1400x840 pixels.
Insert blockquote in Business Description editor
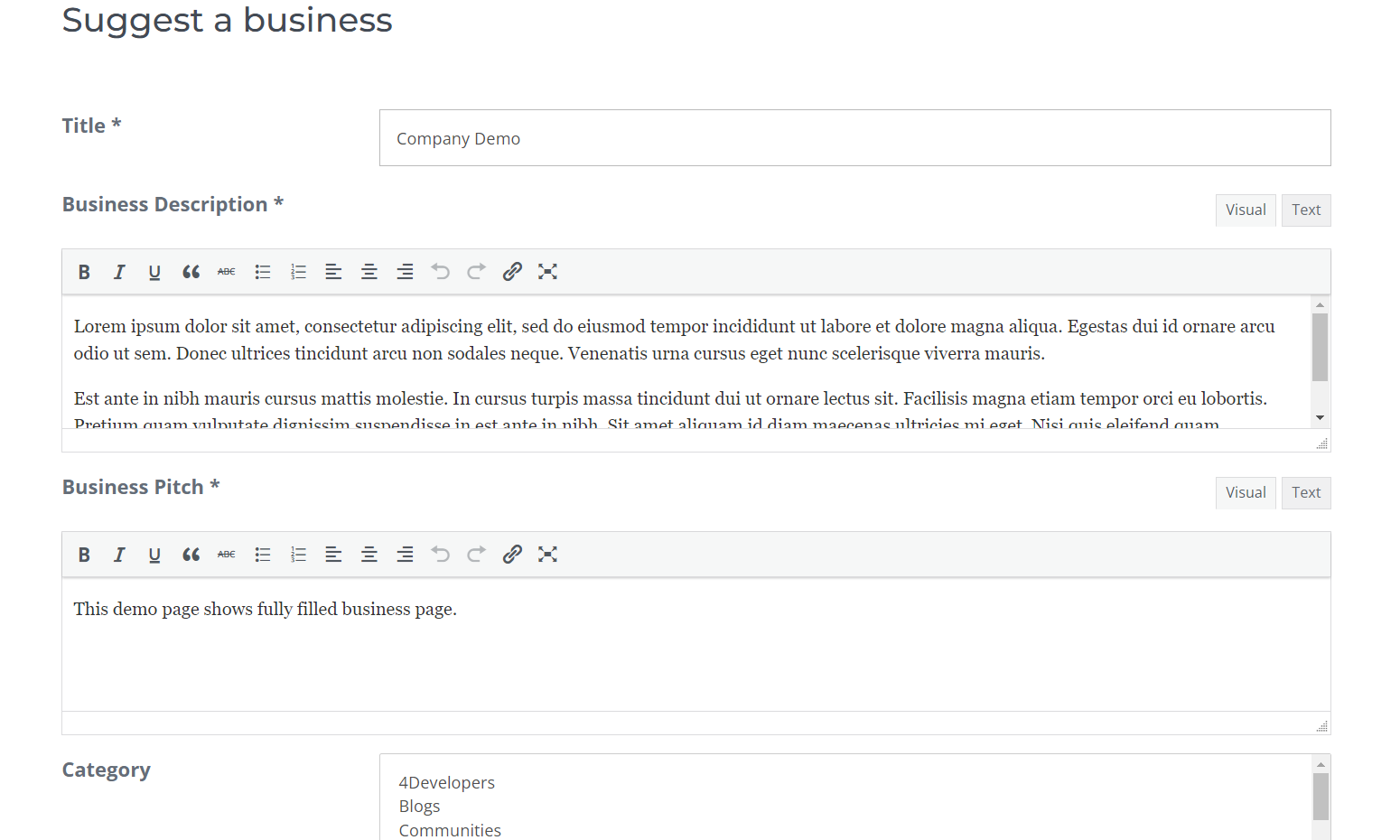[x=191, y=272]
